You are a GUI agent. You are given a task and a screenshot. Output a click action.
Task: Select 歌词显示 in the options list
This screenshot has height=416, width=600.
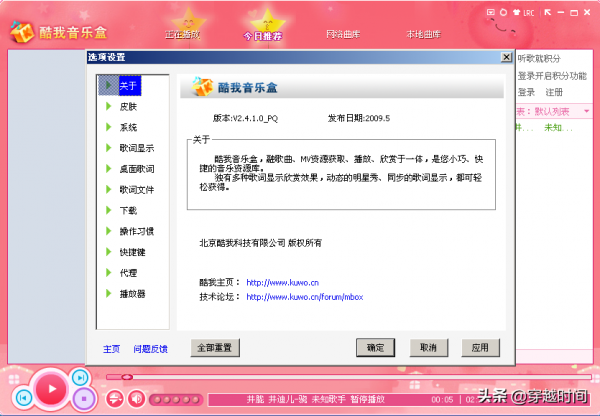137,148
